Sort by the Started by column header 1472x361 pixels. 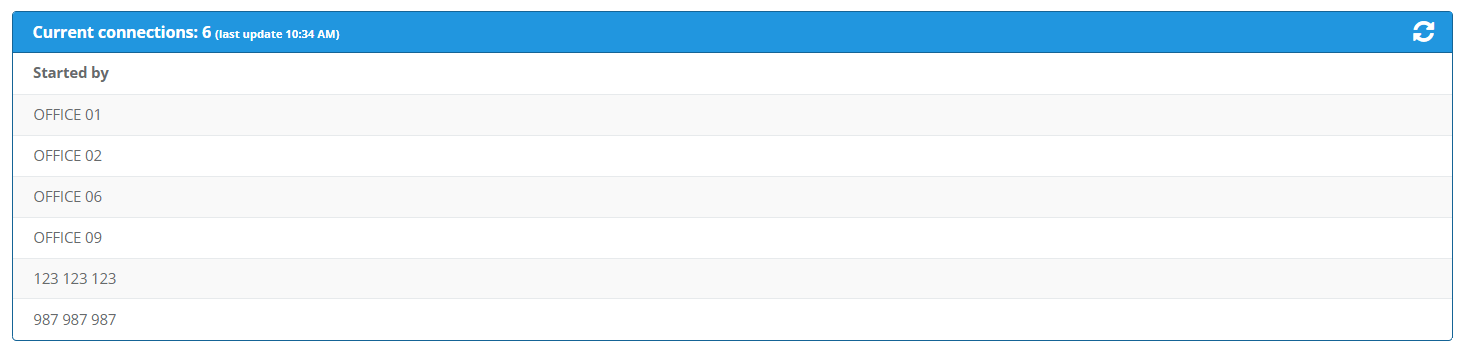[71, 73]
